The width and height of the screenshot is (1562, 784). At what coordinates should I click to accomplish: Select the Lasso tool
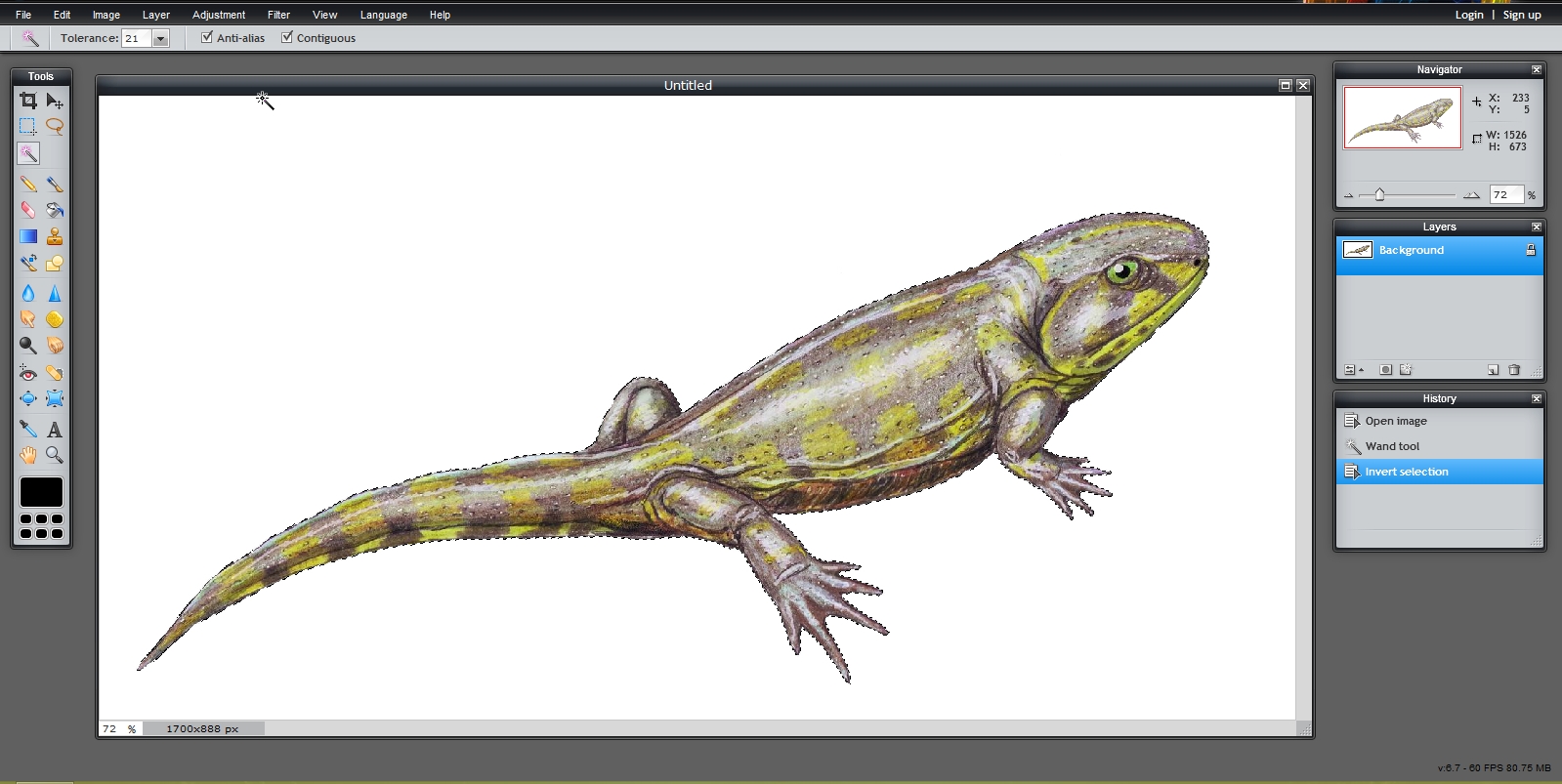click(x=55, y=127)
